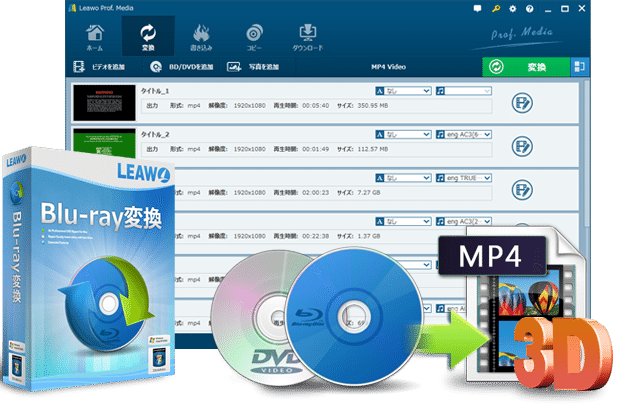The width and height of the screenshot is (618, 415).
Task: Click the picture icon of 写真を追加
Action: (234, 67)
